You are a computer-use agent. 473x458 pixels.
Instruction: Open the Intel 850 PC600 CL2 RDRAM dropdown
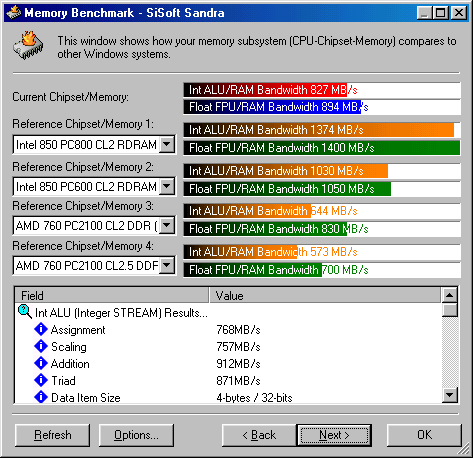pyautogui.click(x=167, y=186)
